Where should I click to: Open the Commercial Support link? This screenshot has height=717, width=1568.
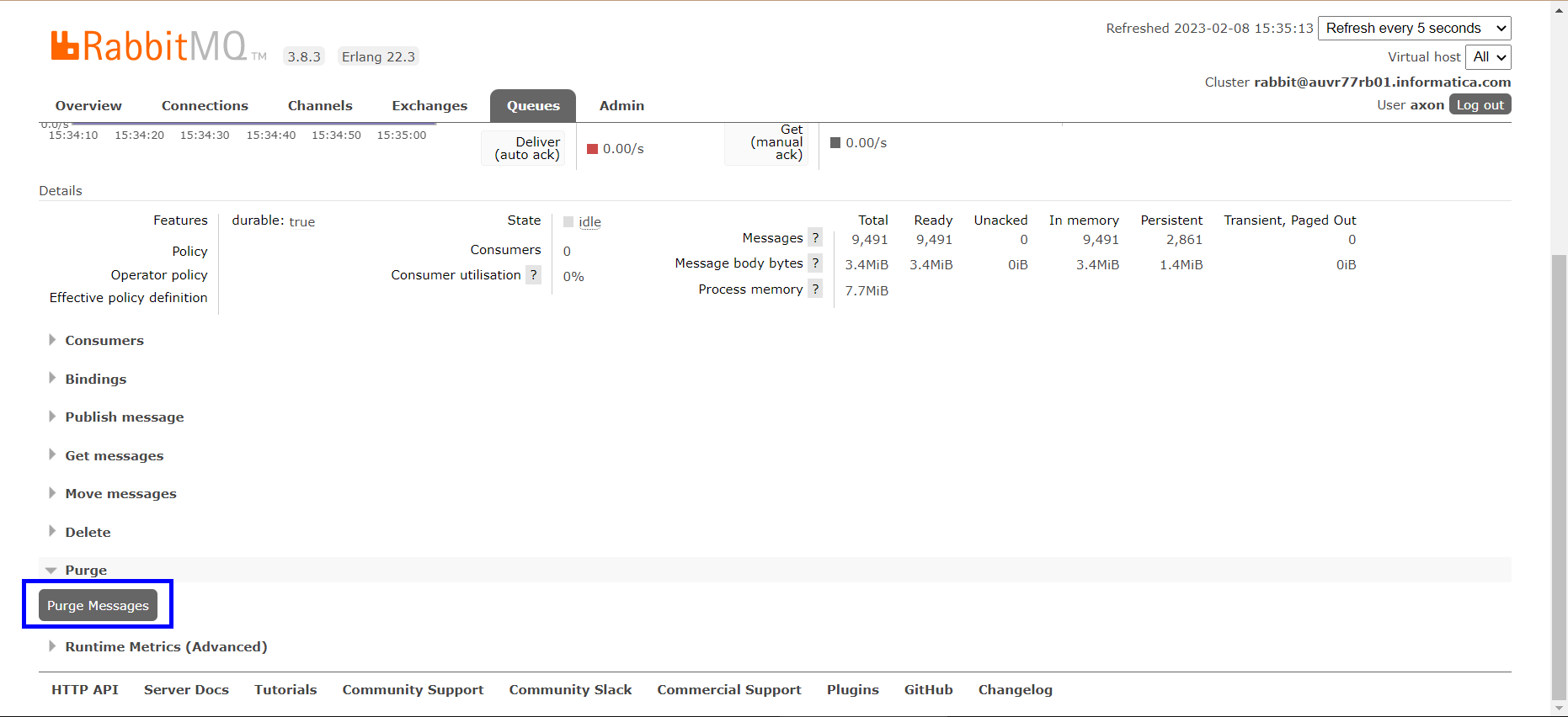pos(729,689)
